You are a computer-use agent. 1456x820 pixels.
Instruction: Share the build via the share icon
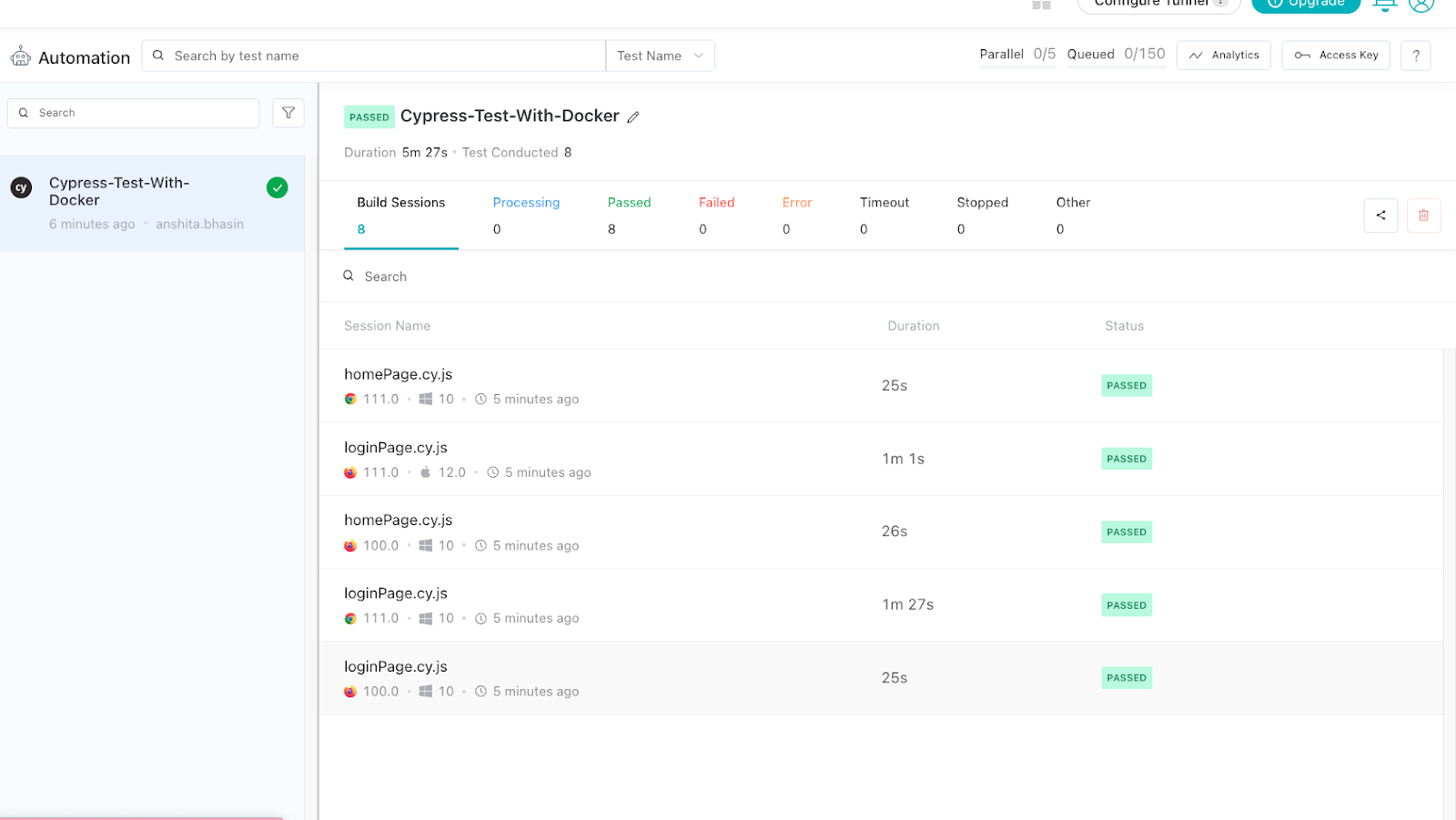click(x=1380, y=215)
